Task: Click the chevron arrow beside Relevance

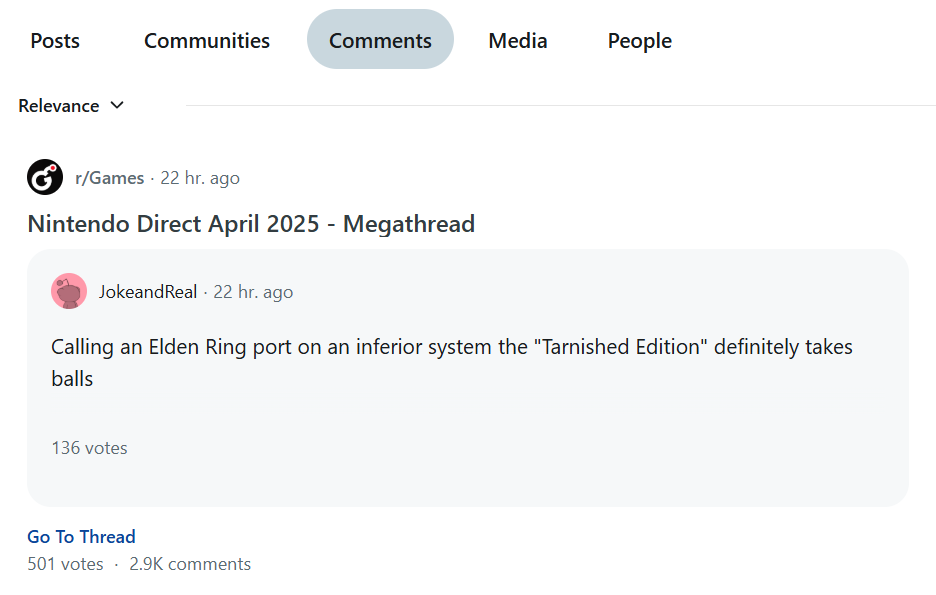Action: (117, 105)
